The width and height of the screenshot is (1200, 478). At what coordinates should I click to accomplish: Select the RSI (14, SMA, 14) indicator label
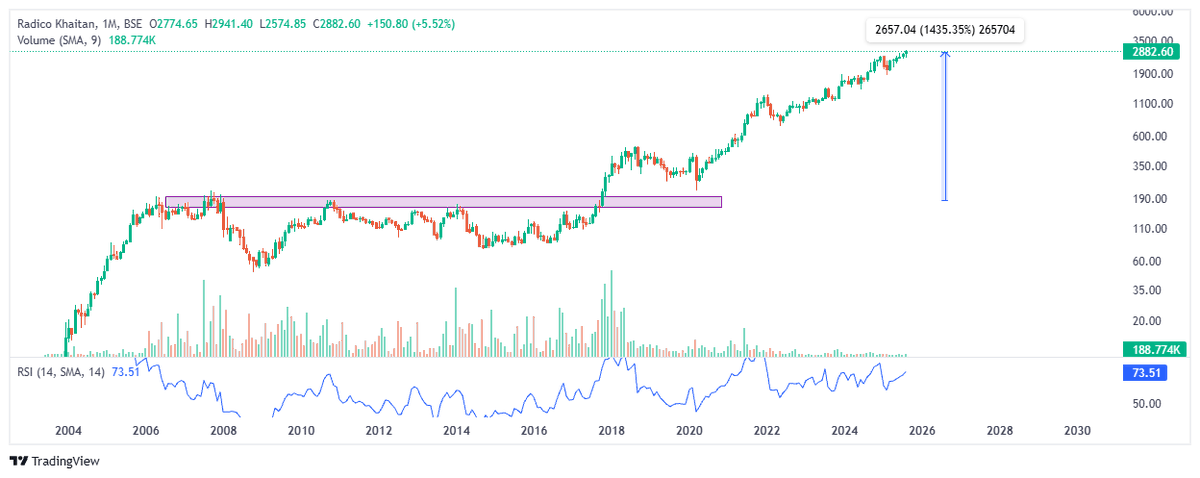(59, 373)
